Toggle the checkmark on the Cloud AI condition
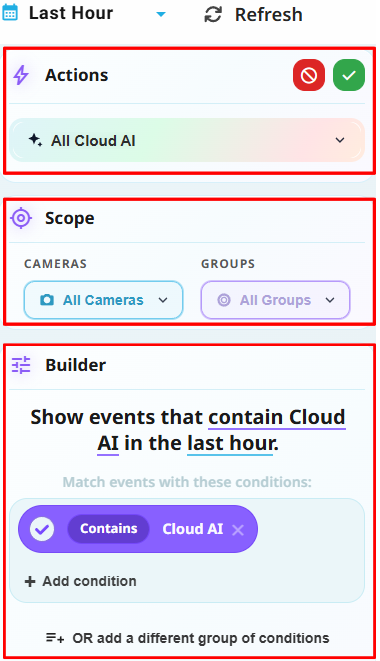Viewport: 380px width, 661px height. tap(42, 529)
